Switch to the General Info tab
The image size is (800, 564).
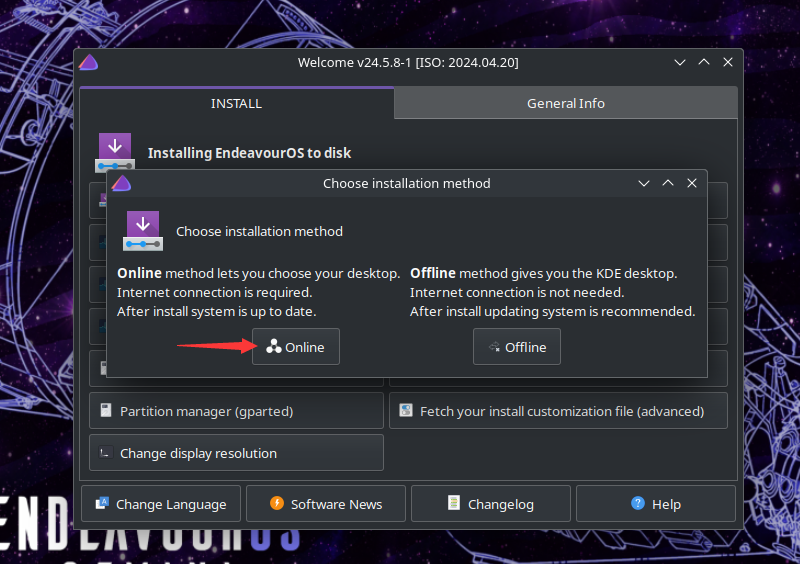pos(565,103)
